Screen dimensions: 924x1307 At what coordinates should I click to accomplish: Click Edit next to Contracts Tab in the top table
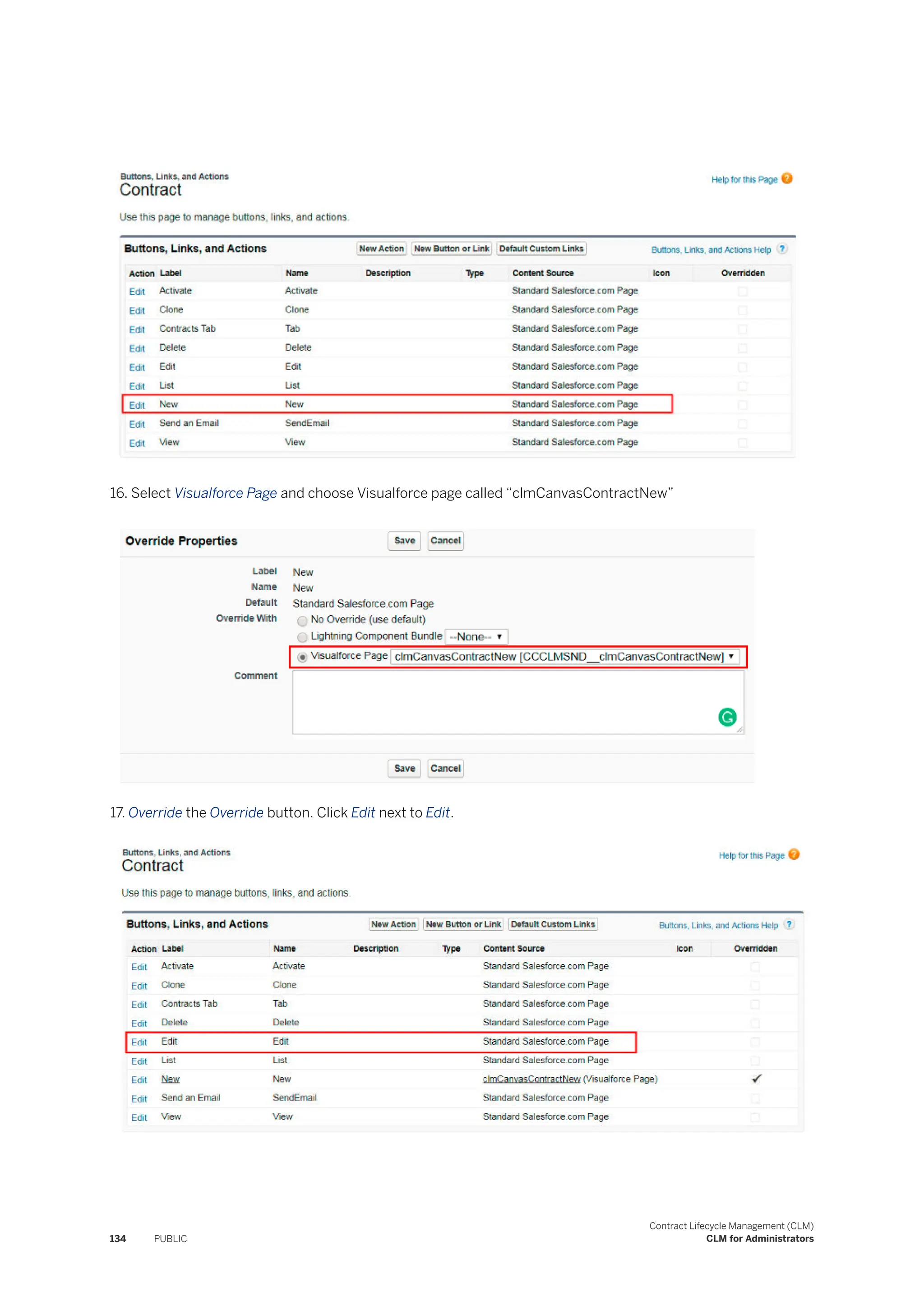(137, 329)
